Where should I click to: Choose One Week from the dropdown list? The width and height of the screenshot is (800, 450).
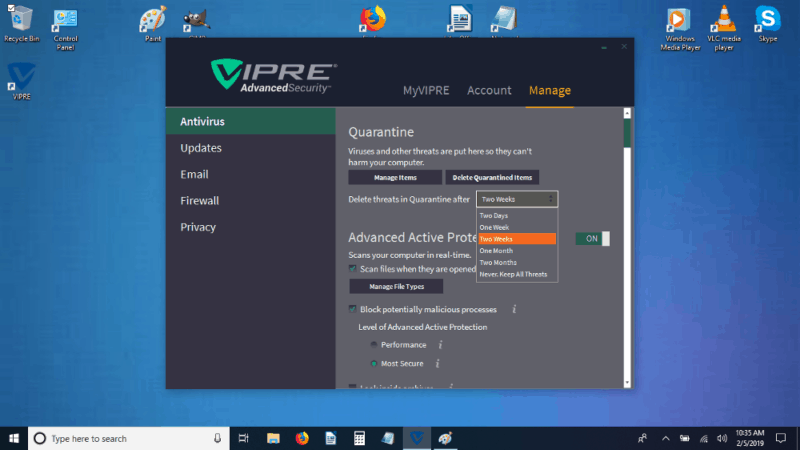(x=517, y=227)
